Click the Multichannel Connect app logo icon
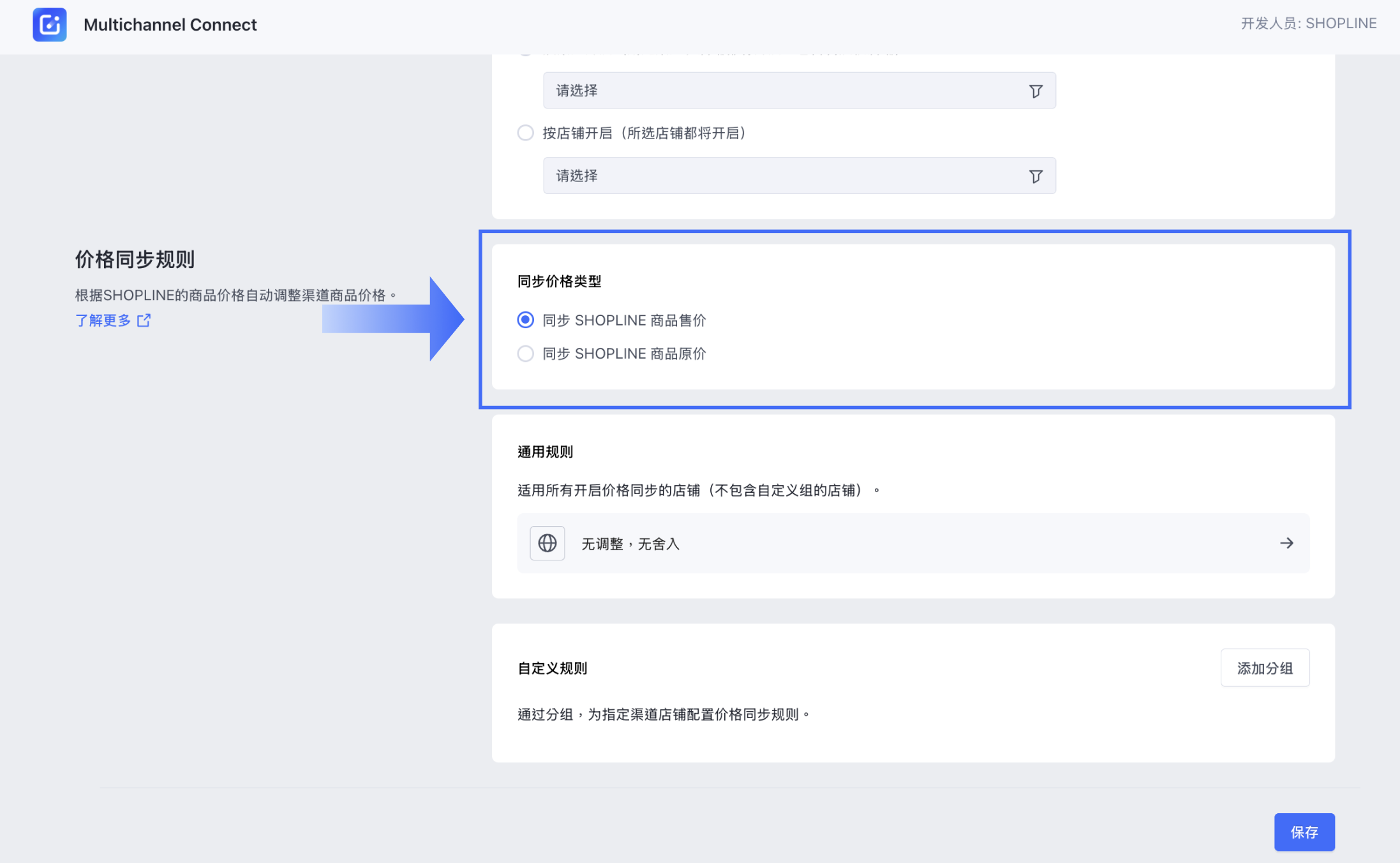The width and height of the screenshot is (1400, 863). 49,24
